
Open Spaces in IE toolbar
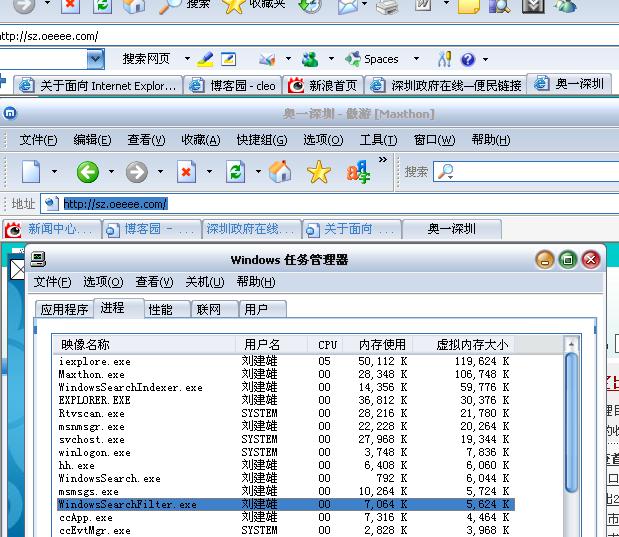pos(372,59)
